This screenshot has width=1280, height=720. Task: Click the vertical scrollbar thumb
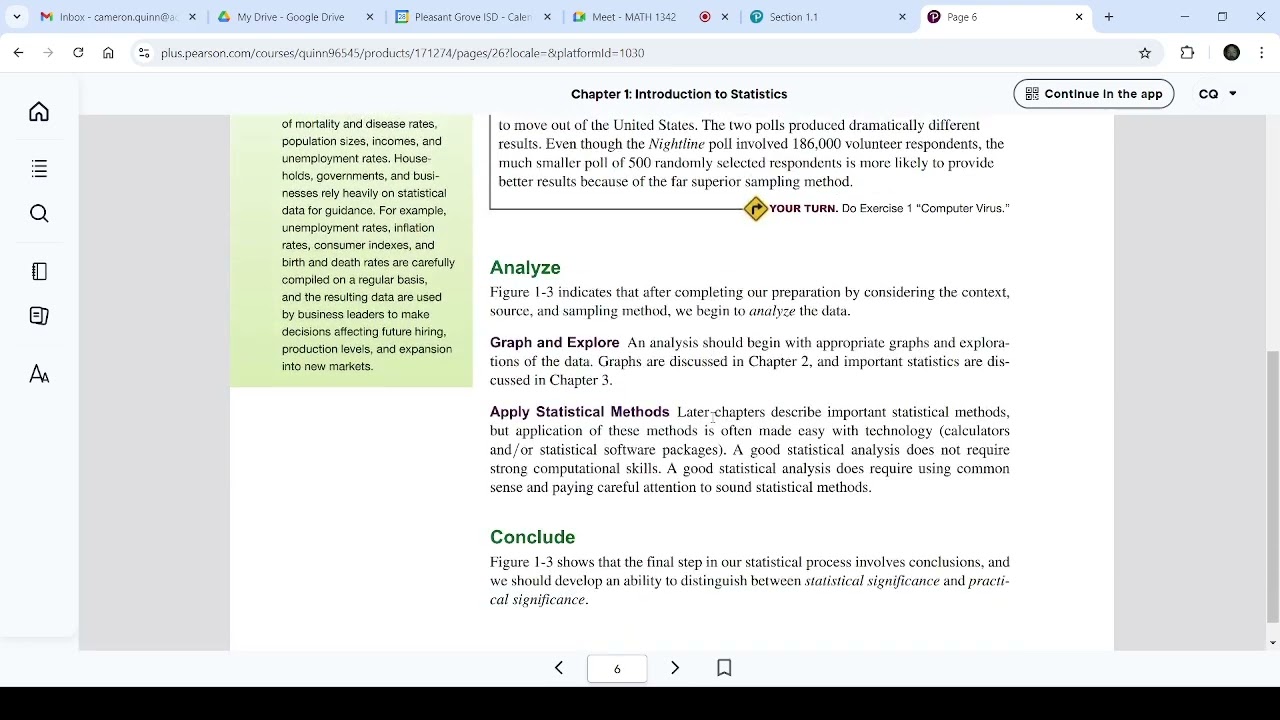click(1272, 487)
